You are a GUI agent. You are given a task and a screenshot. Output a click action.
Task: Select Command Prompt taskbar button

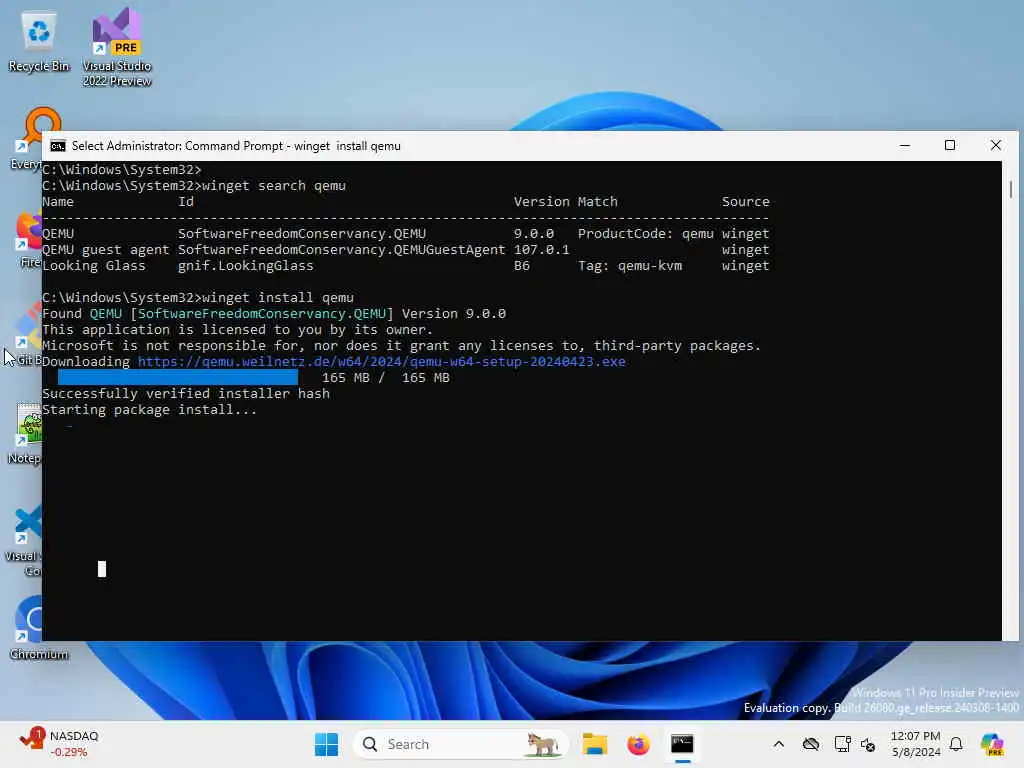[682, 744]
